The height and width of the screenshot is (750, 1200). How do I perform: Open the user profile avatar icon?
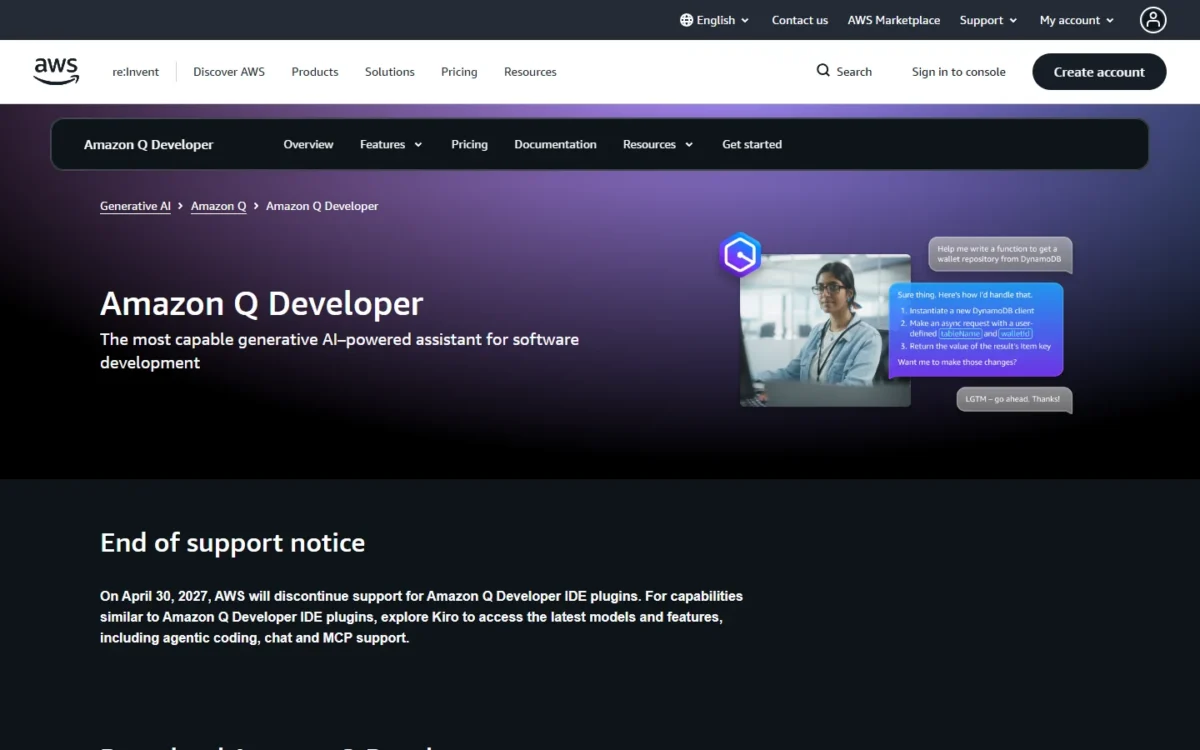[x=1153, y=20]
